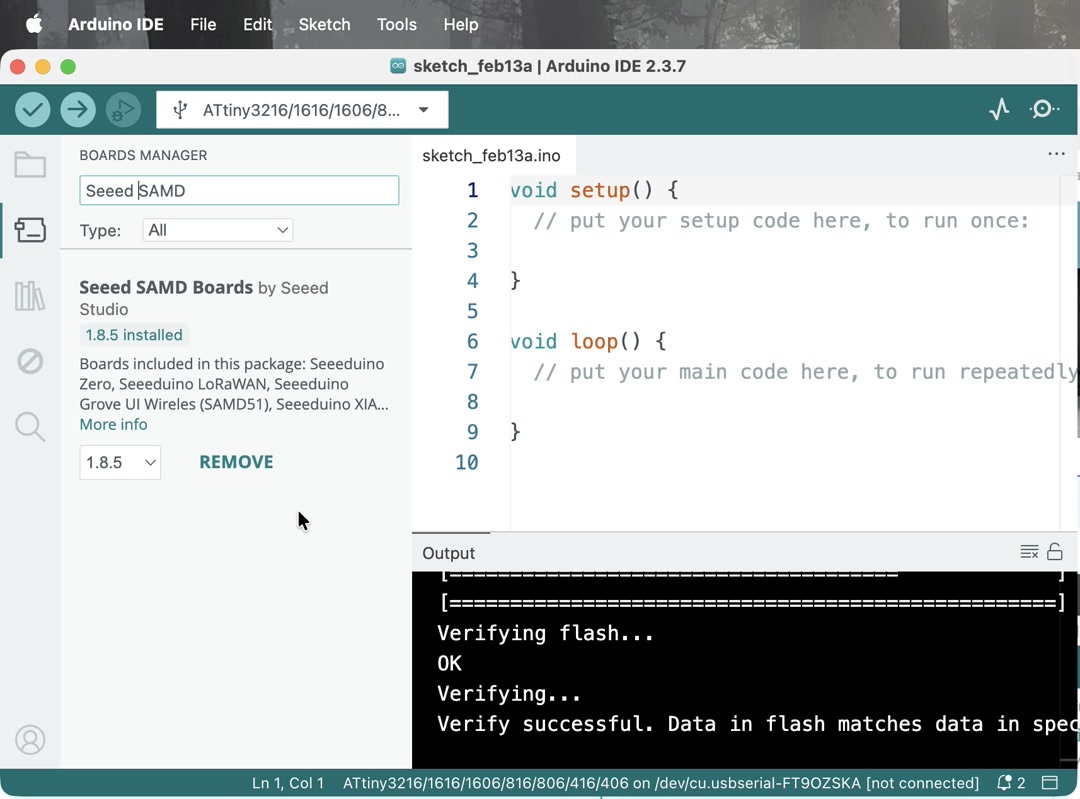This screenshot has height=799, width=1080.
Task: Start the Debug button in toolbar
Action: click(x=123, y=110)
